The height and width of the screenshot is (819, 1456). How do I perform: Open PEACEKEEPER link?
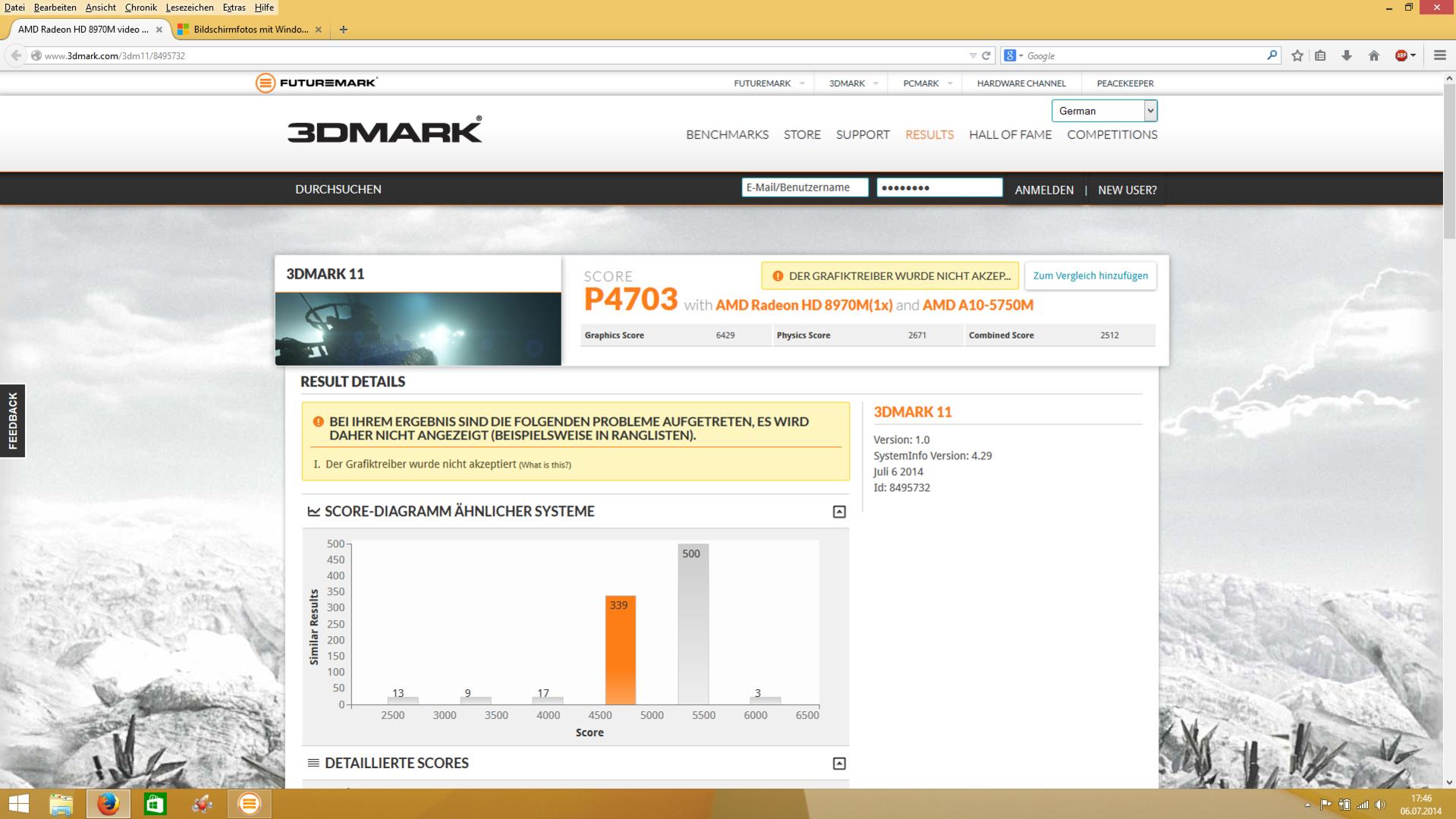click(x=1125, y=83)
